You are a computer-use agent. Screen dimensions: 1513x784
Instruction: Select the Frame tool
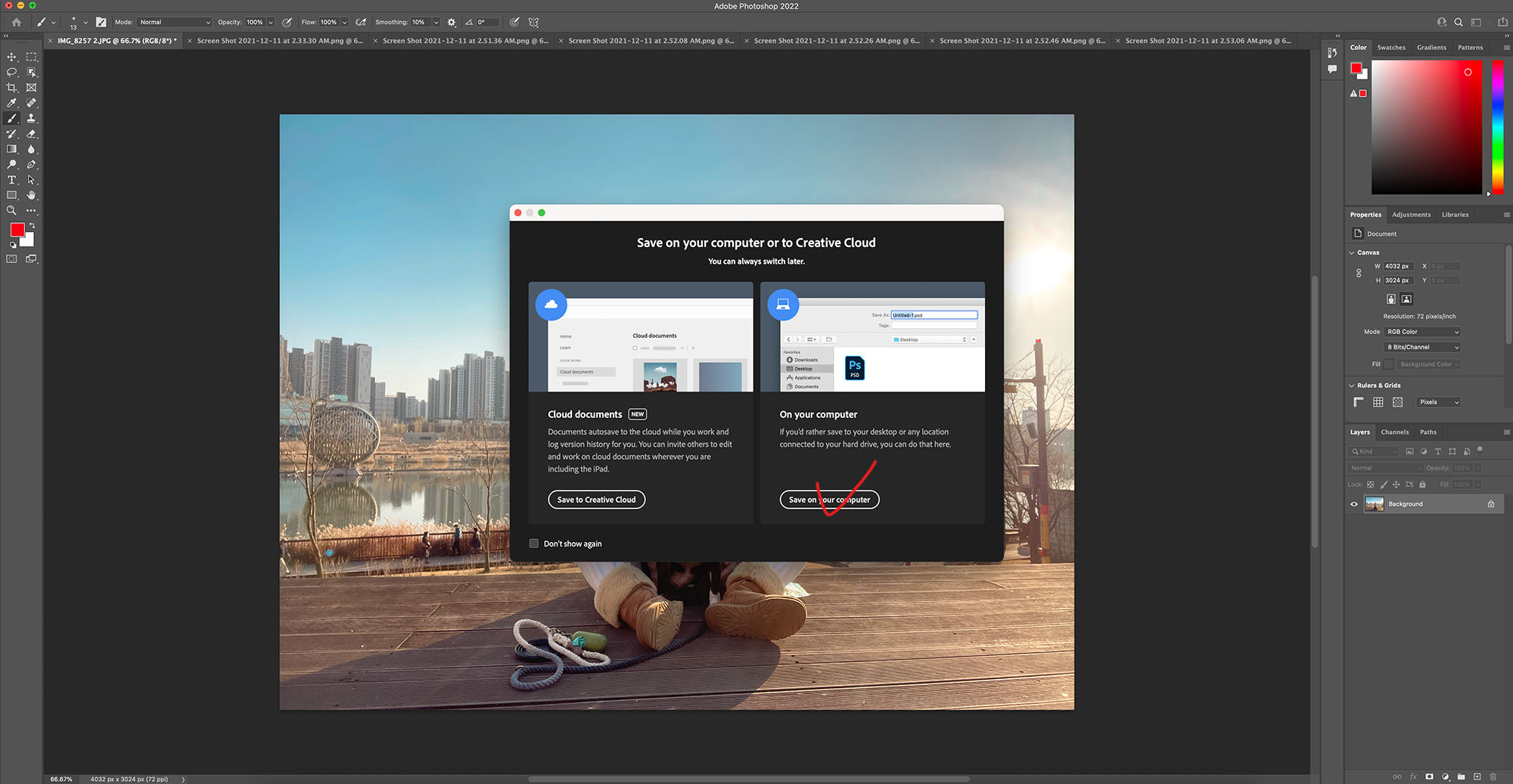coord(31,88)
